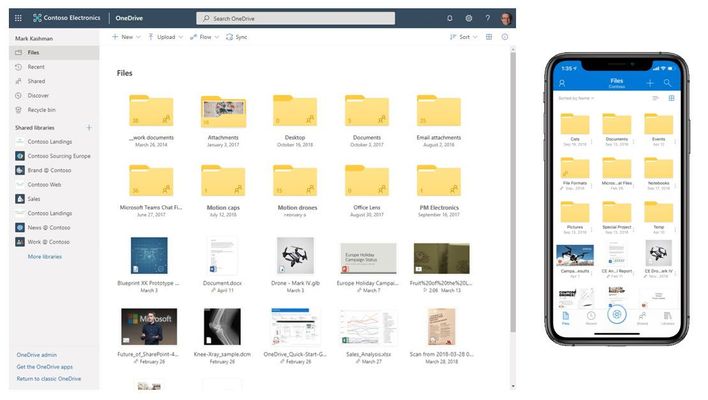The height and width of the screenshot is (400, 708).
Task: Click Get the OneDrive apps link
Action: click(x=45, y=367)
